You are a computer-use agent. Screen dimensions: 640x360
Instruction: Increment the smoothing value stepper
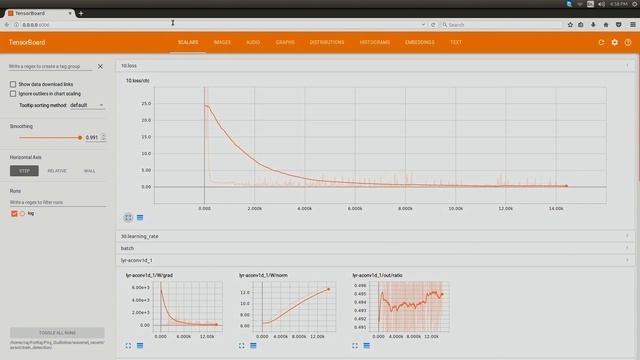(104, 136)
